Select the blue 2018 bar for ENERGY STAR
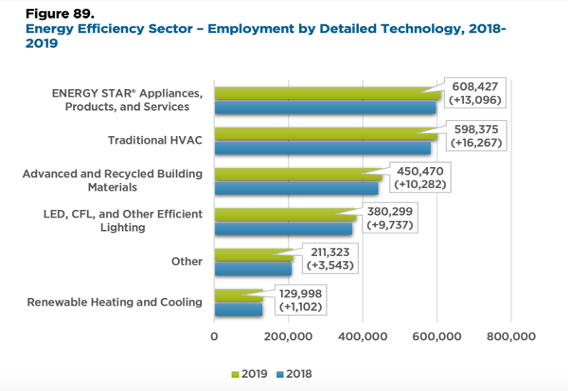Viewport: 568px width, 391px height. tap(325, 108)
